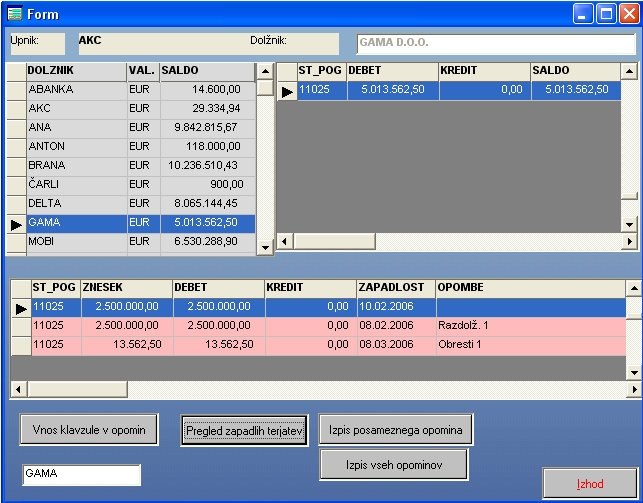
Task: Select the 'Razdolž. 1' row in bottom grid
Action: 330,326
